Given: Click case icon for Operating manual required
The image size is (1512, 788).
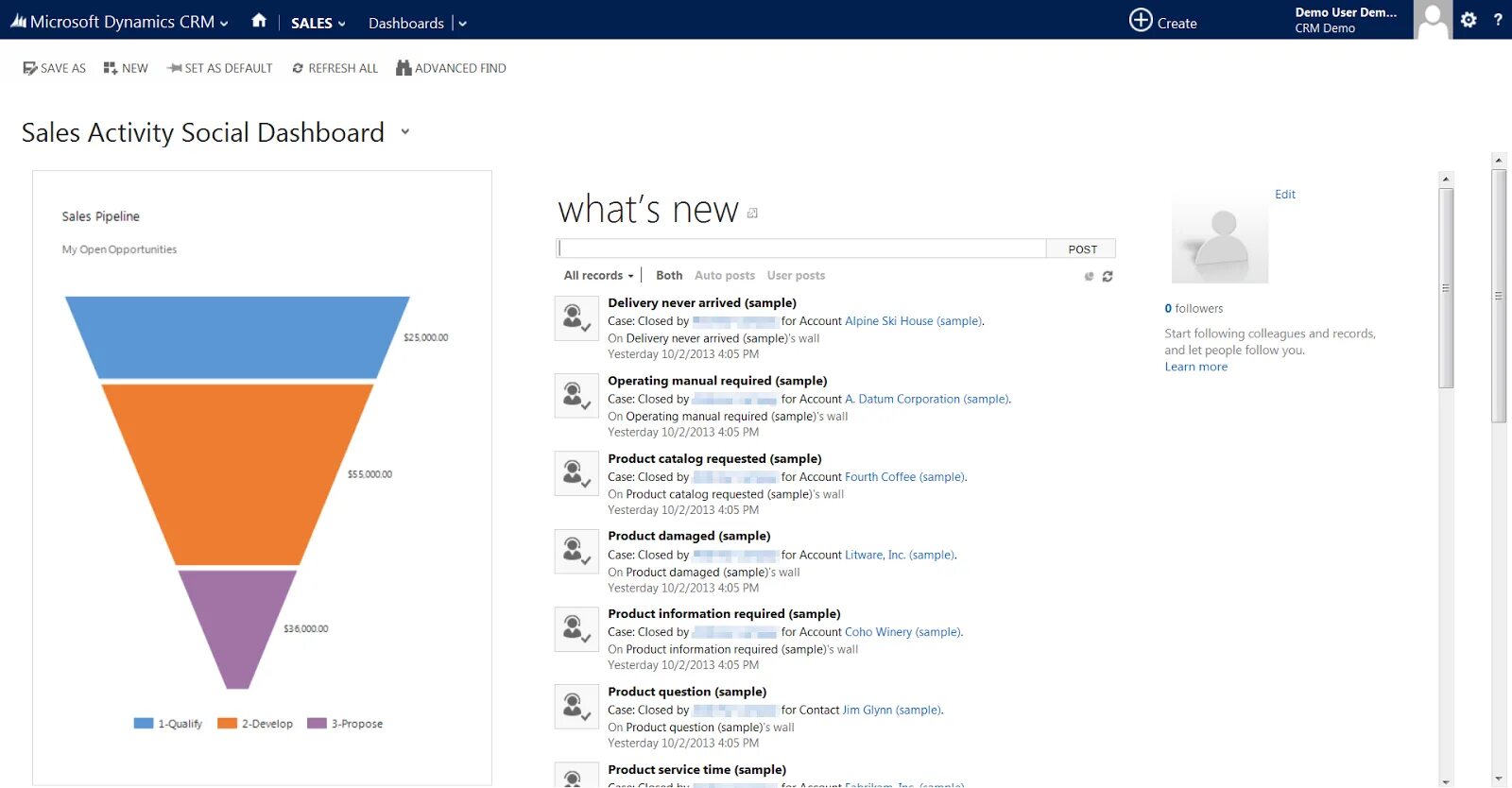Looking at the screenshot, I should click(576, 396).
